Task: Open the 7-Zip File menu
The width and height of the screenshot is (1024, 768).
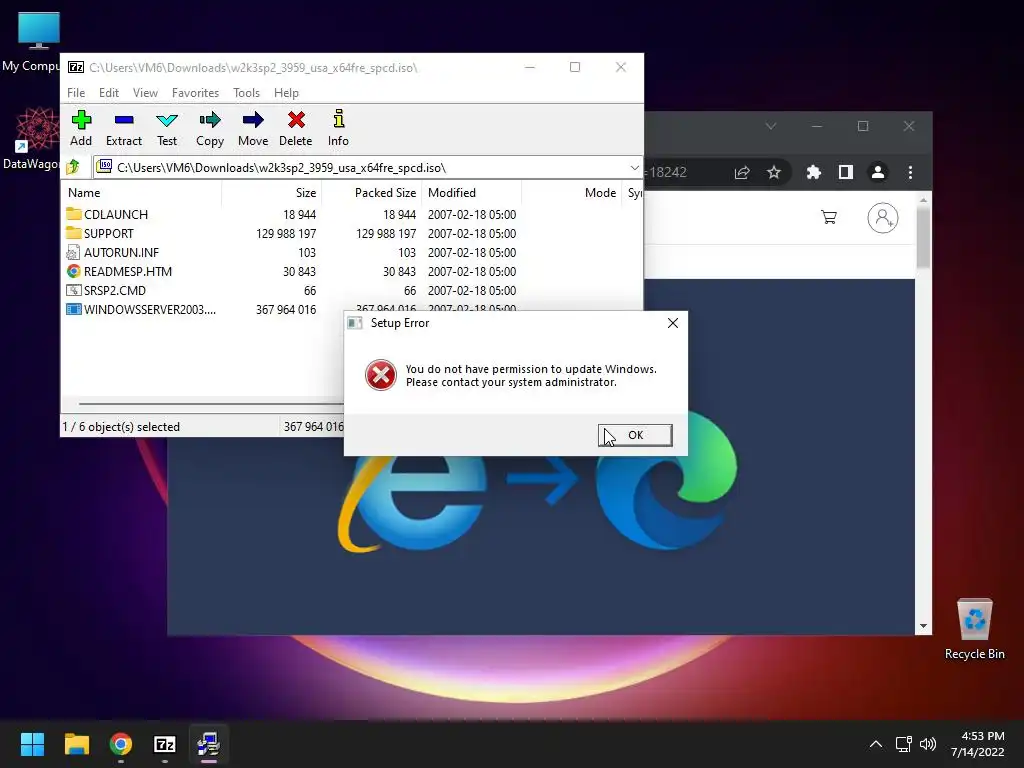Action: click(76, 93)
